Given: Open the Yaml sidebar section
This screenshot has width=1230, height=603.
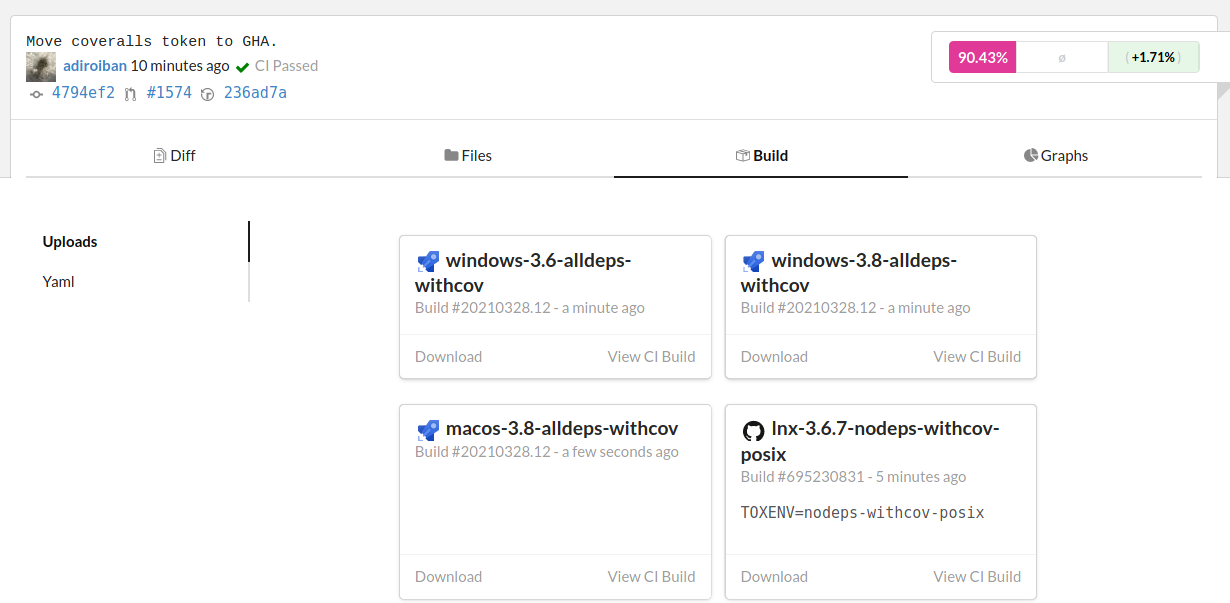Looking at the screenshot, I should pos(58,282).
